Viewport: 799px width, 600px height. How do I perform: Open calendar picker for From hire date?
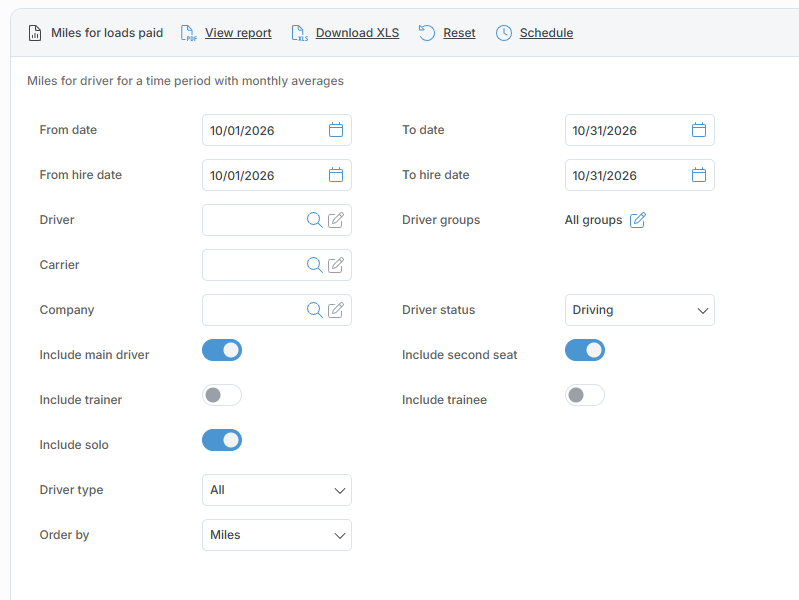click(x=336, y=175)
